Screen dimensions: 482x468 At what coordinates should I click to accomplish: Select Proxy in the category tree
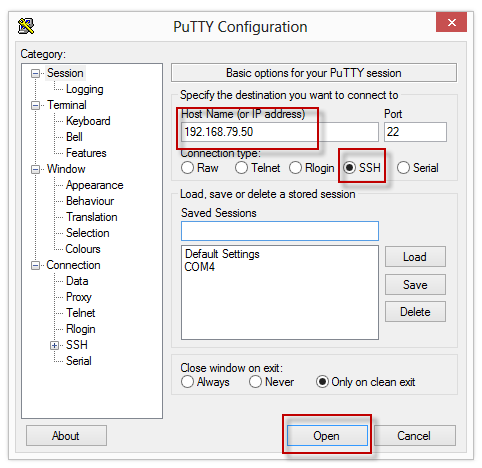(x=79, y=297)
